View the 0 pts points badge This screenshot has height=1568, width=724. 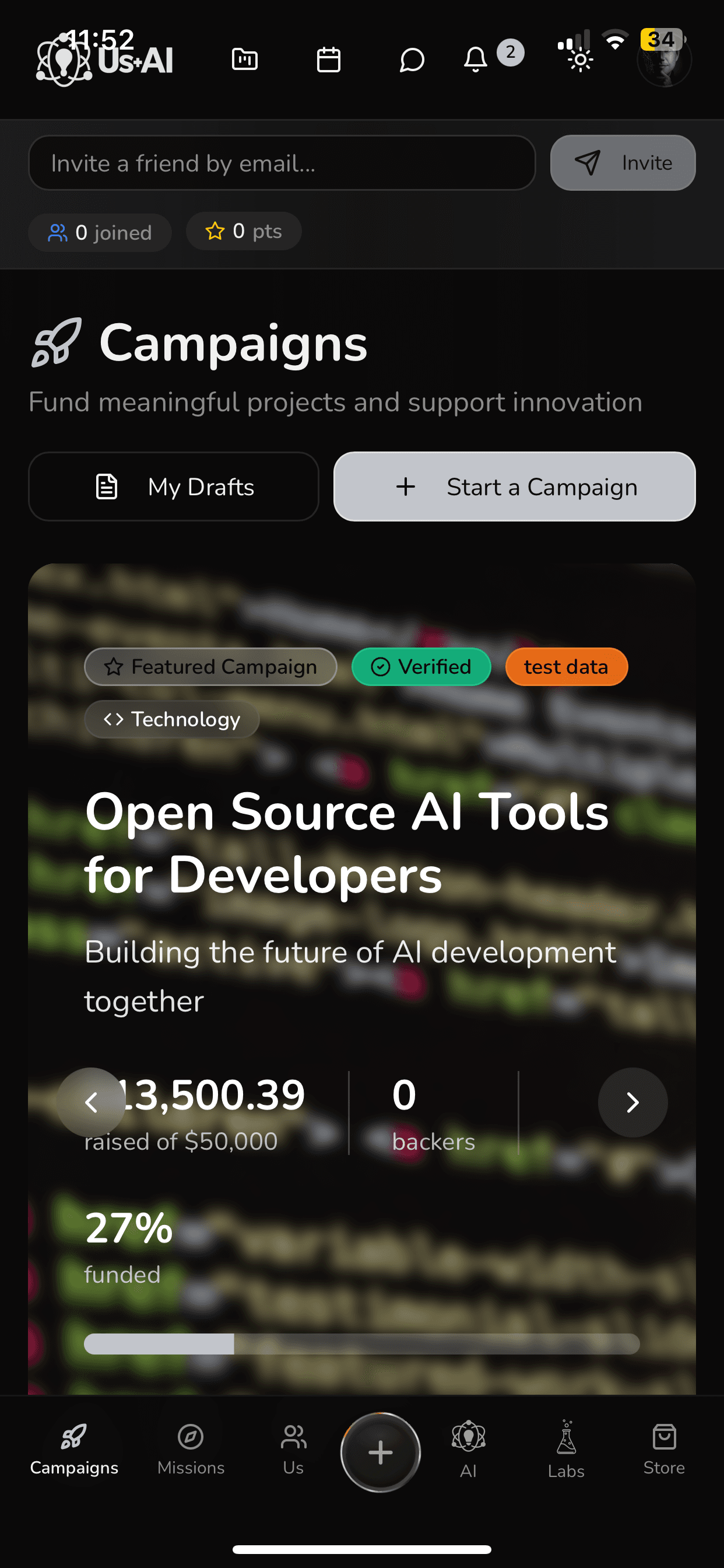243,232
